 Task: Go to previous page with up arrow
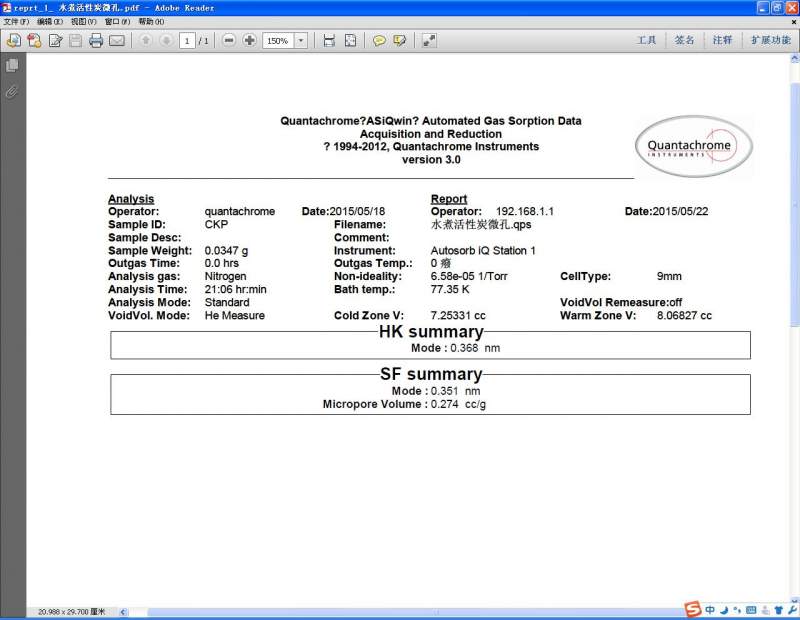tap(145, 40)
